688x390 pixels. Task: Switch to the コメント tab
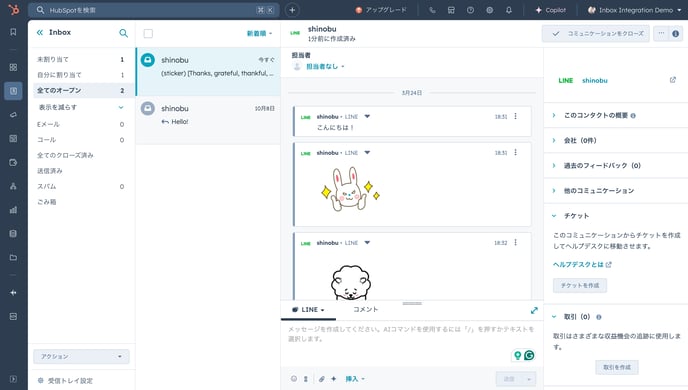click(x=366, y=309)
